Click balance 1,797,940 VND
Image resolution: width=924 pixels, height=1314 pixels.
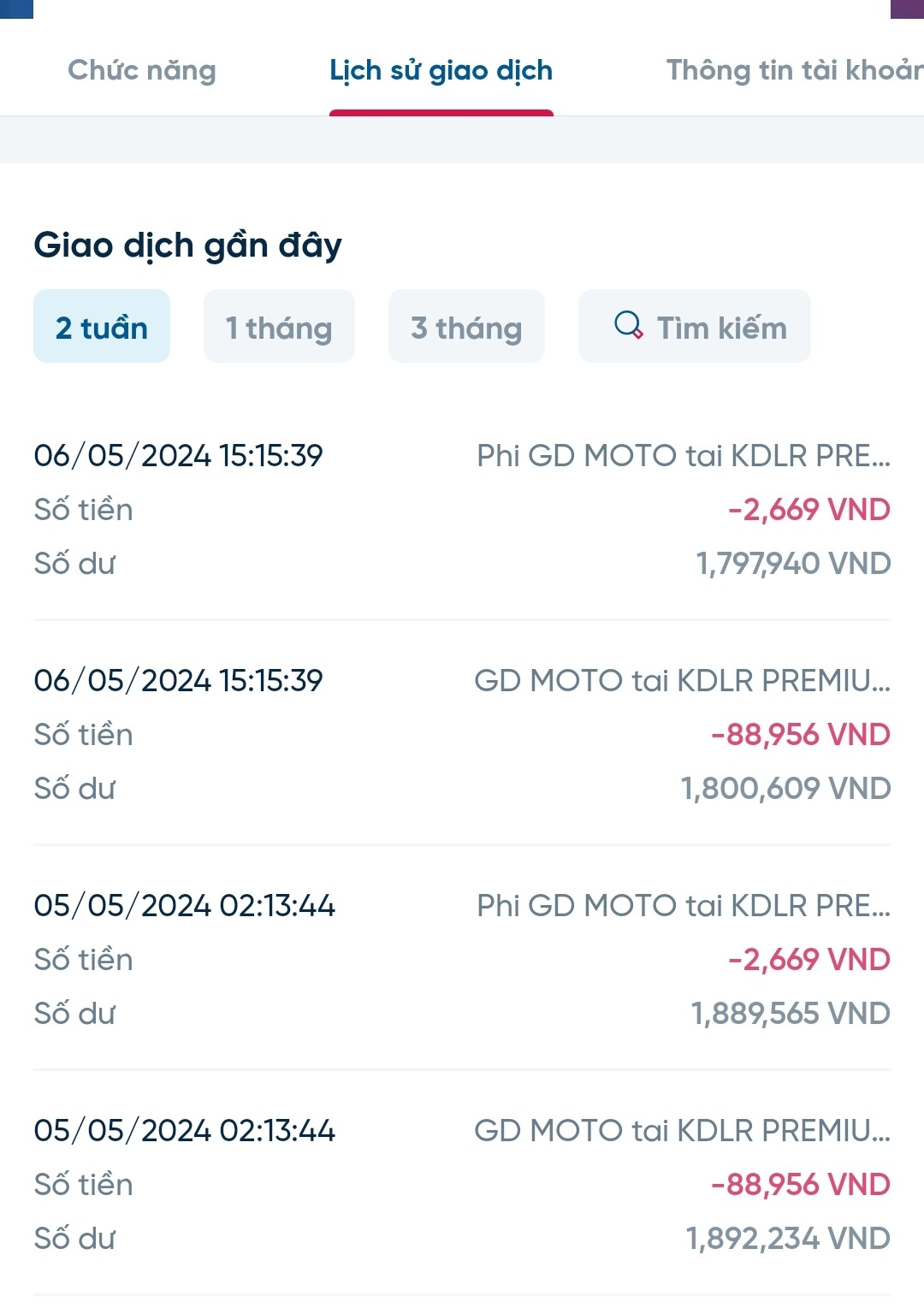(794, 564)
